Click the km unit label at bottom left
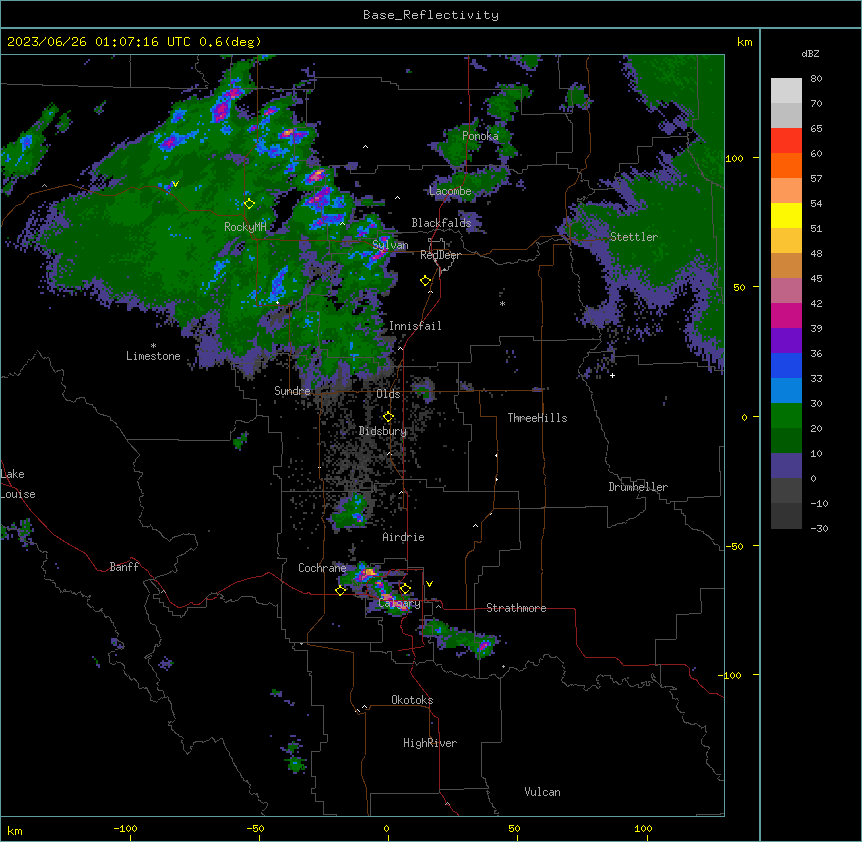This screenshot has width=862, height=842. 15,831
